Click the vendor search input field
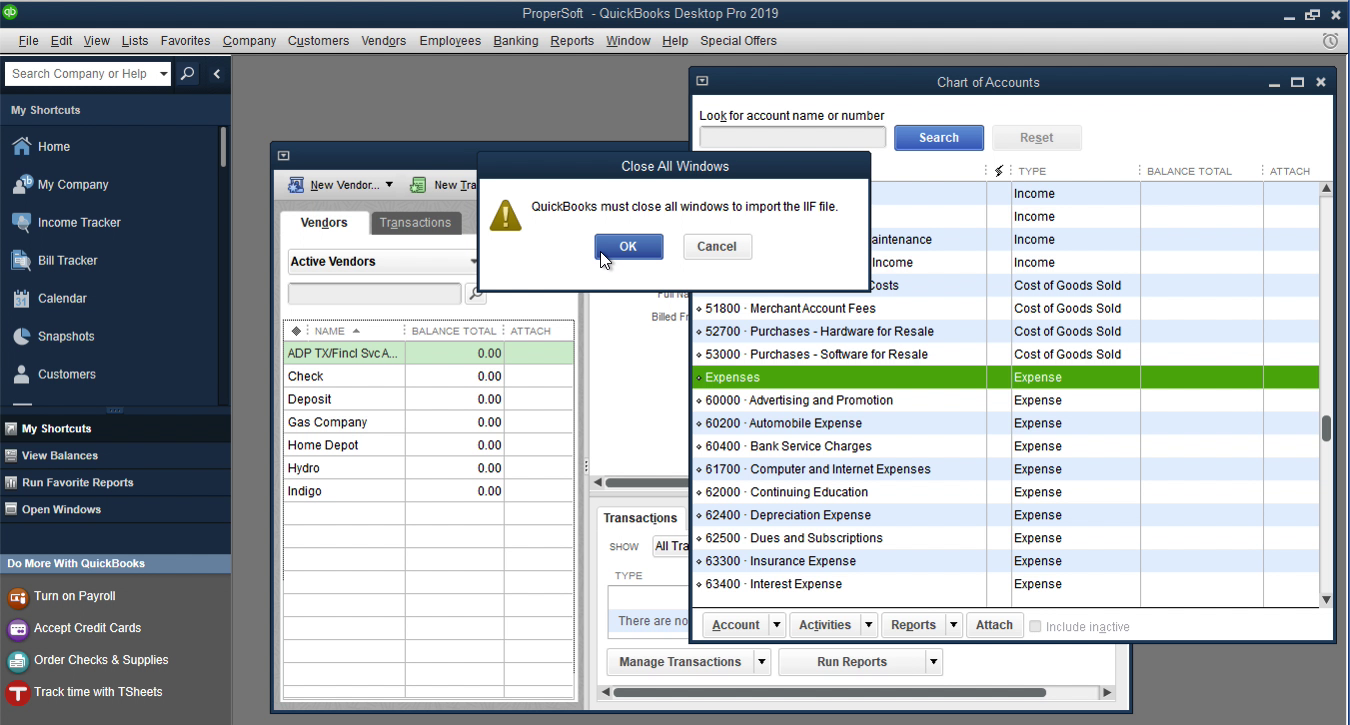 375,293
